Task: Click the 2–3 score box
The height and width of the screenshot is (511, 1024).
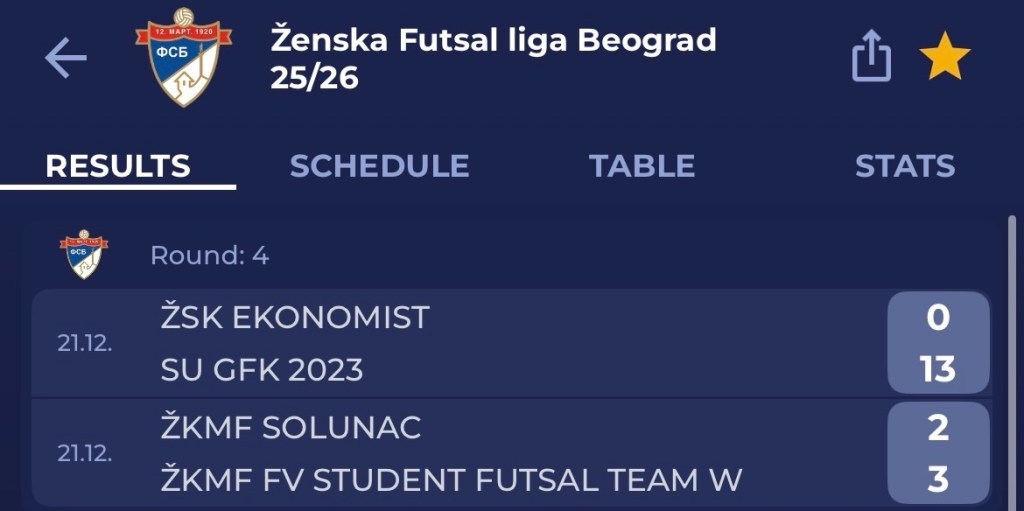Action: pyautogui.click(x=937, y=453)
